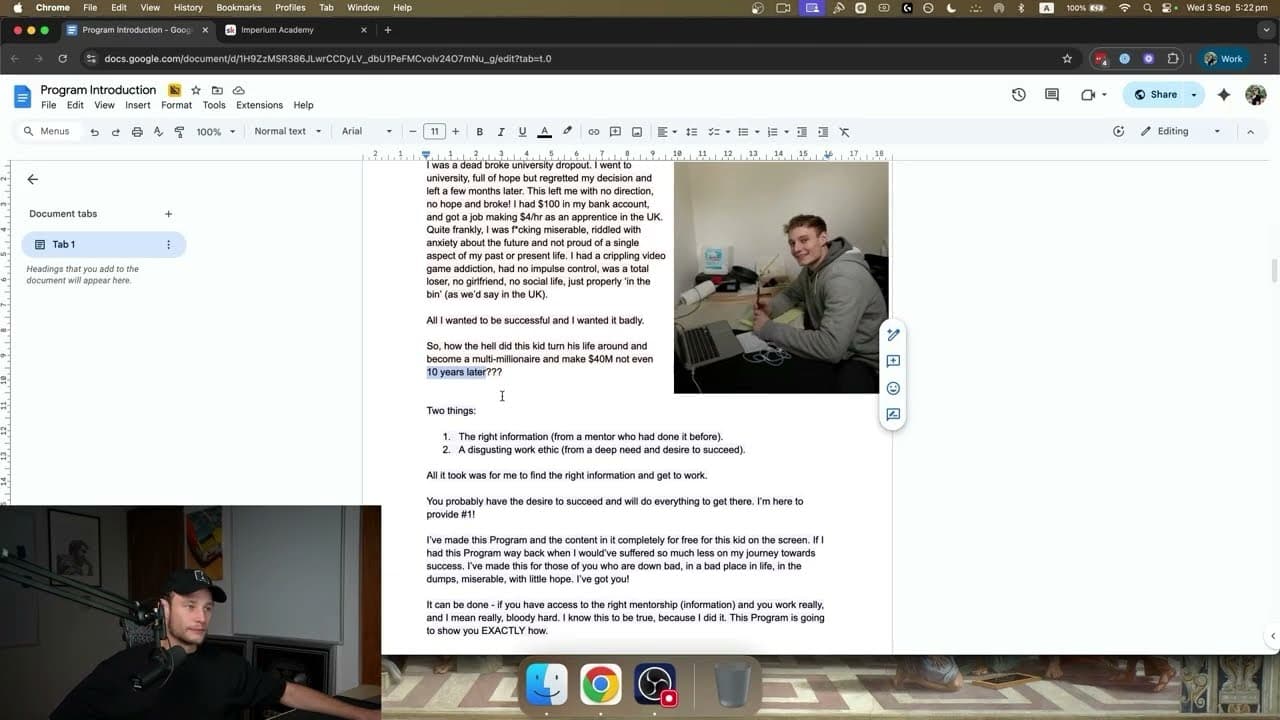1280x720 pixels.
Task: Open line and paragraph spacing menu
Action: click(x=692, y=132)
